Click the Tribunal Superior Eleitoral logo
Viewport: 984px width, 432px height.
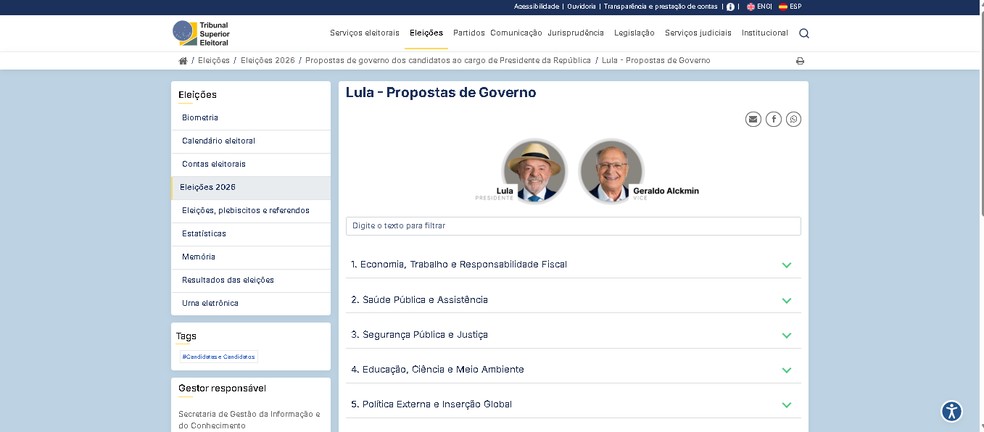201,33
